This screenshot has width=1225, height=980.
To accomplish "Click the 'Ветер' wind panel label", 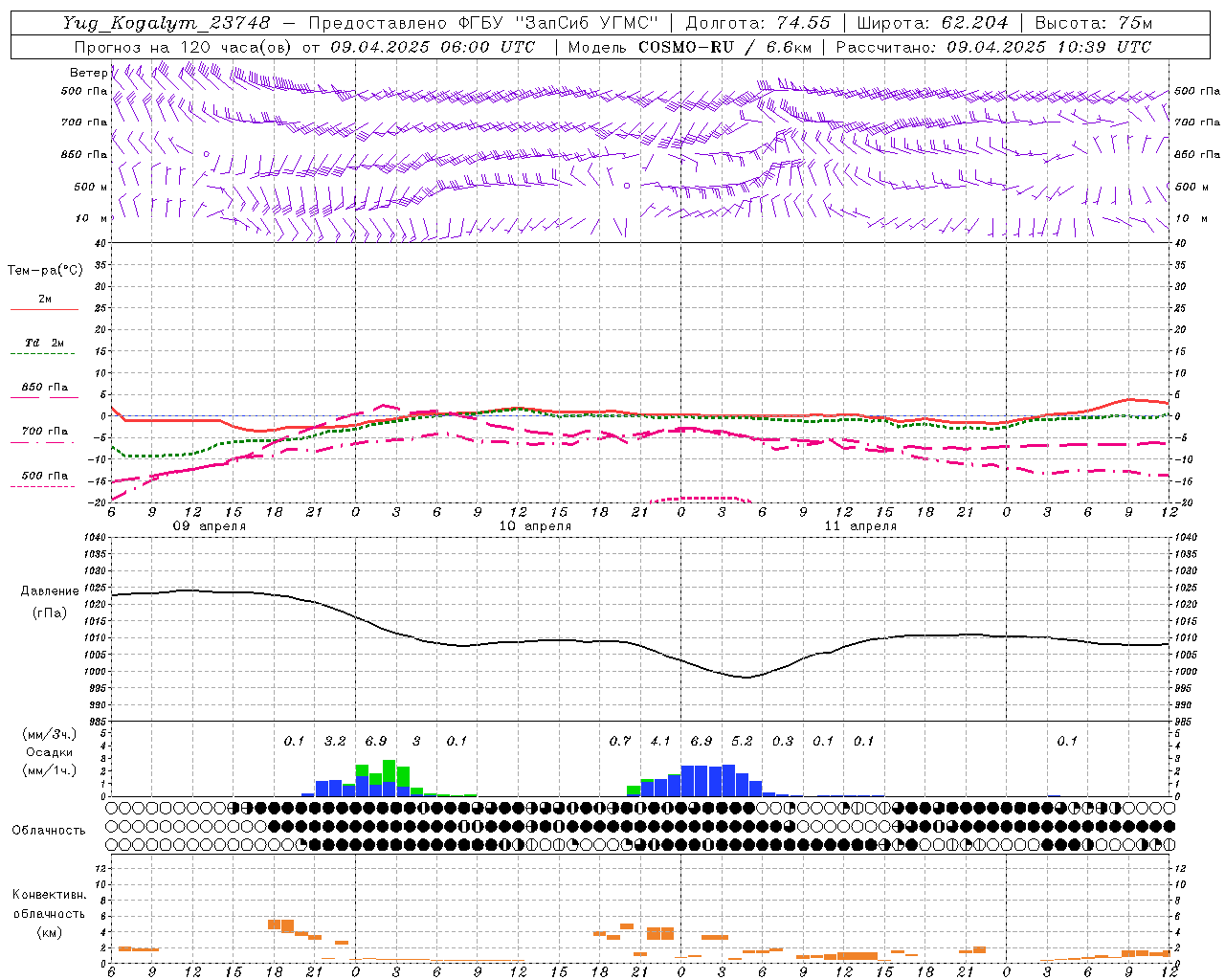I will click(89, 73).
